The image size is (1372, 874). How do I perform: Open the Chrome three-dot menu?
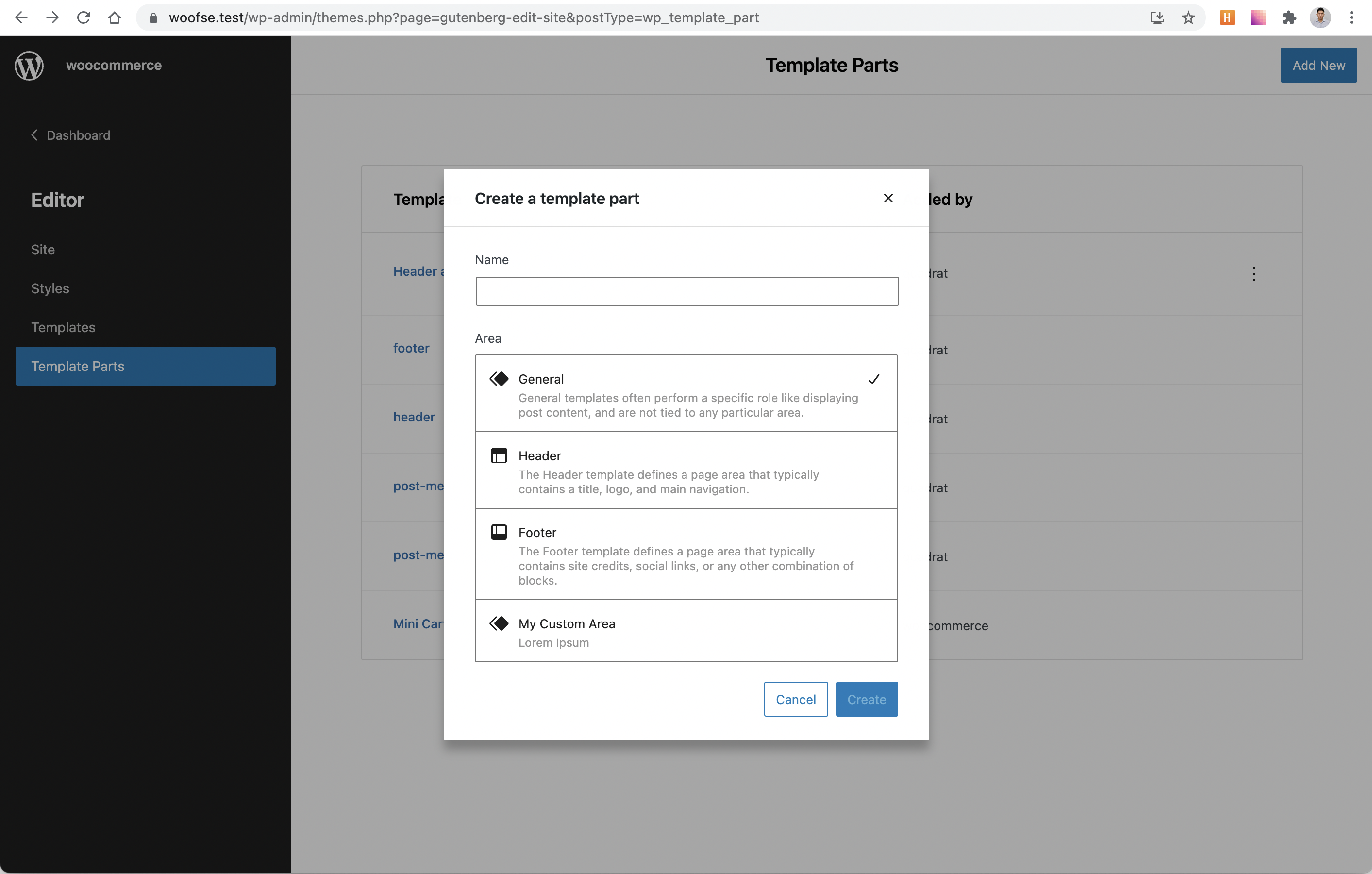[1351, 17]
